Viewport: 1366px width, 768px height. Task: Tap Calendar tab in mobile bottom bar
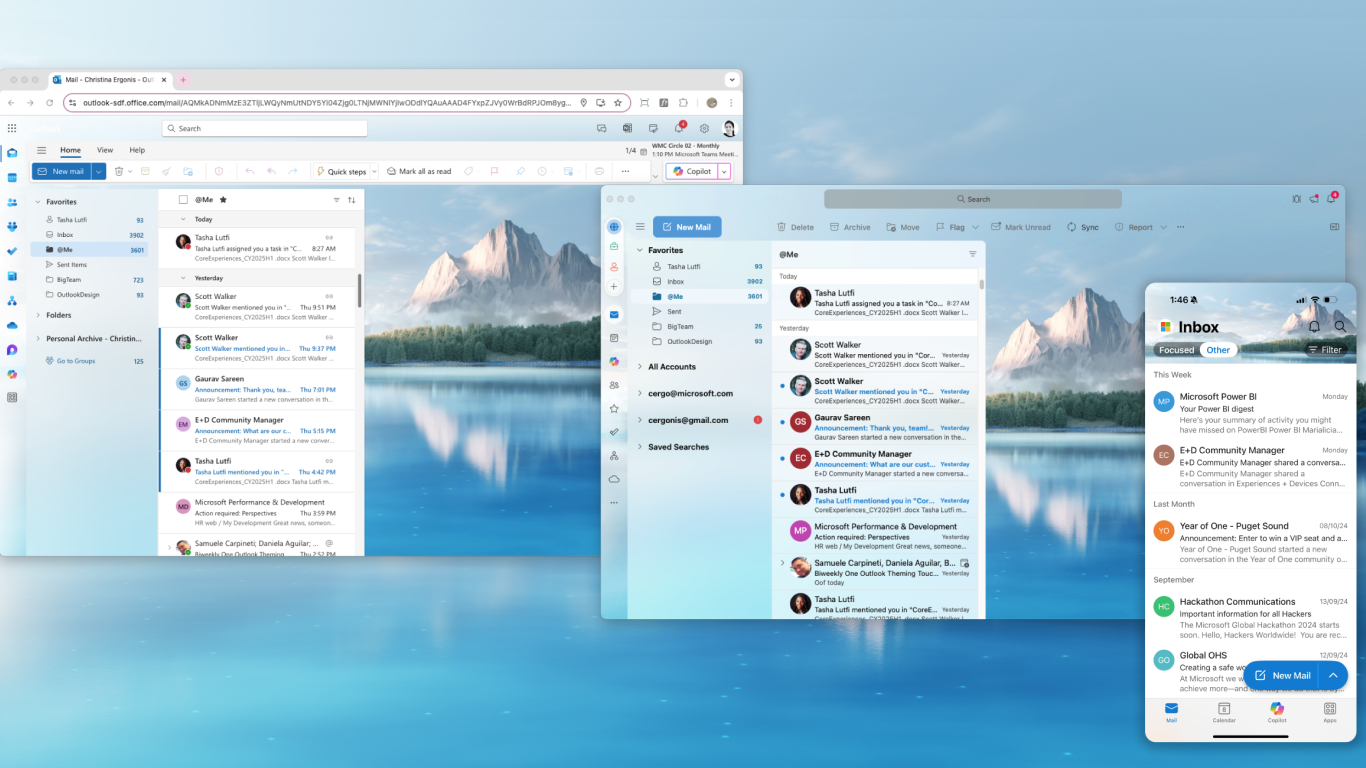1224,712
